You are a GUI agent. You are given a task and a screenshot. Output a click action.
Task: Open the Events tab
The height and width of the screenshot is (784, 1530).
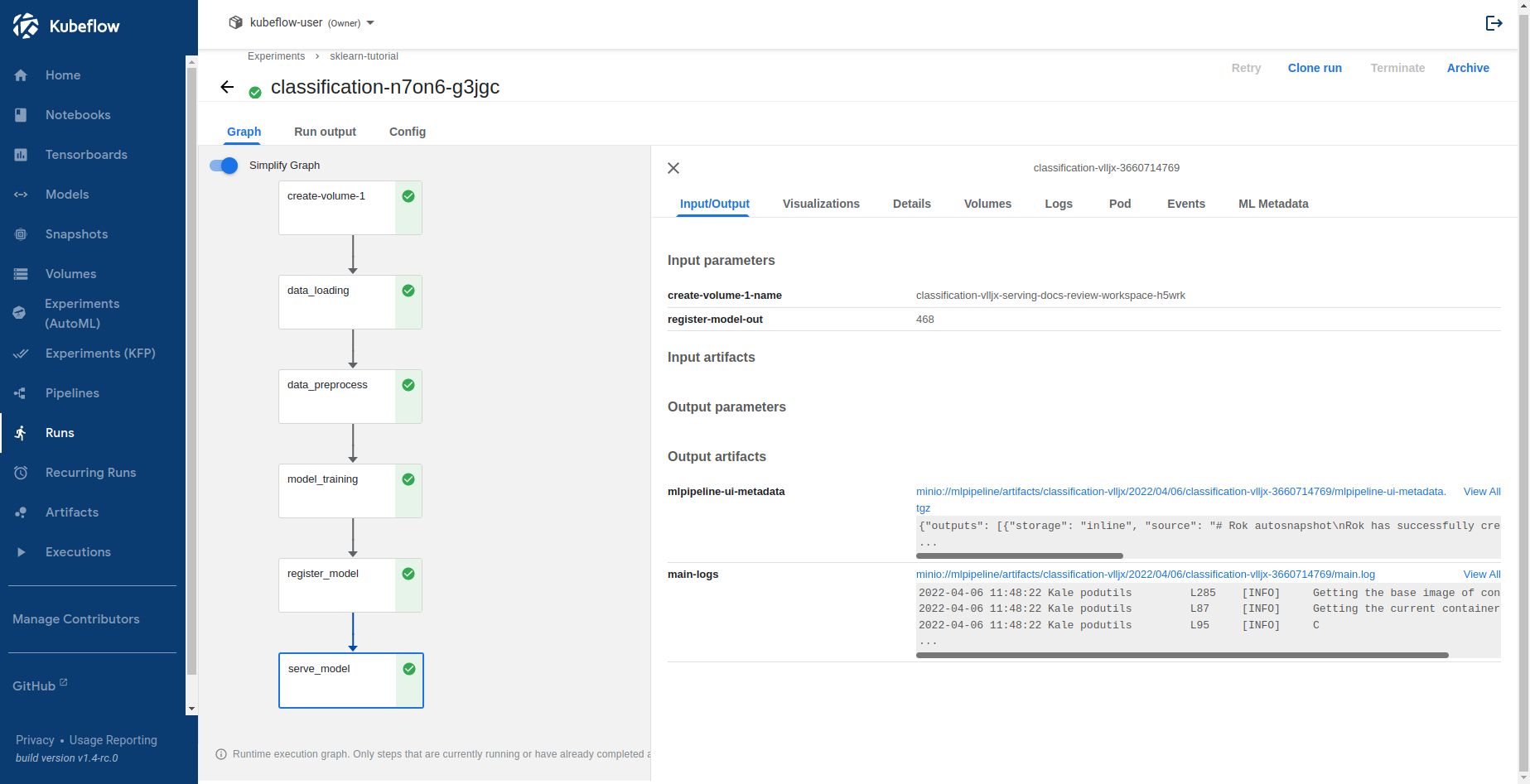1186,204
